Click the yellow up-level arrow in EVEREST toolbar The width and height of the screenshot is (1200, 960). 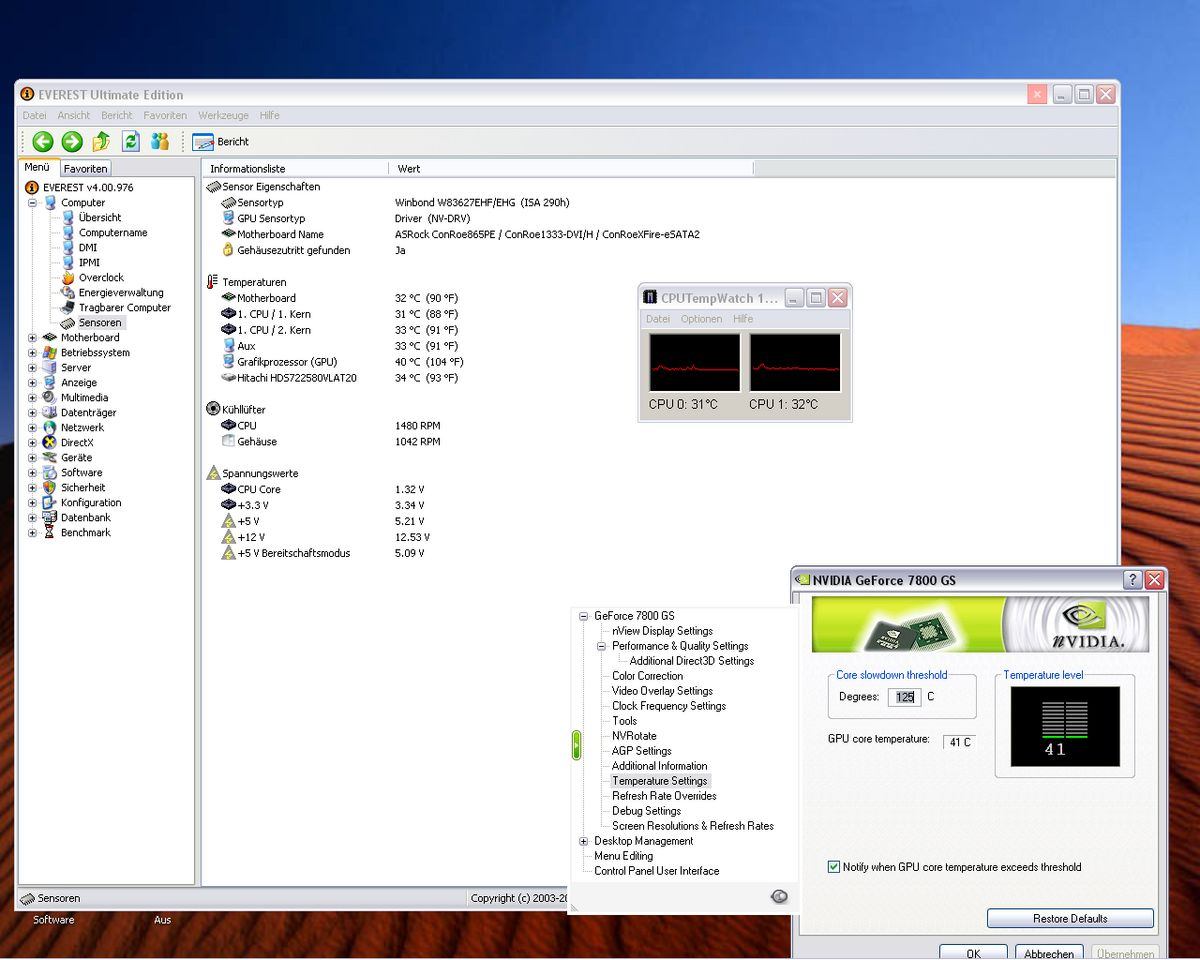click(x=101, y=142)
